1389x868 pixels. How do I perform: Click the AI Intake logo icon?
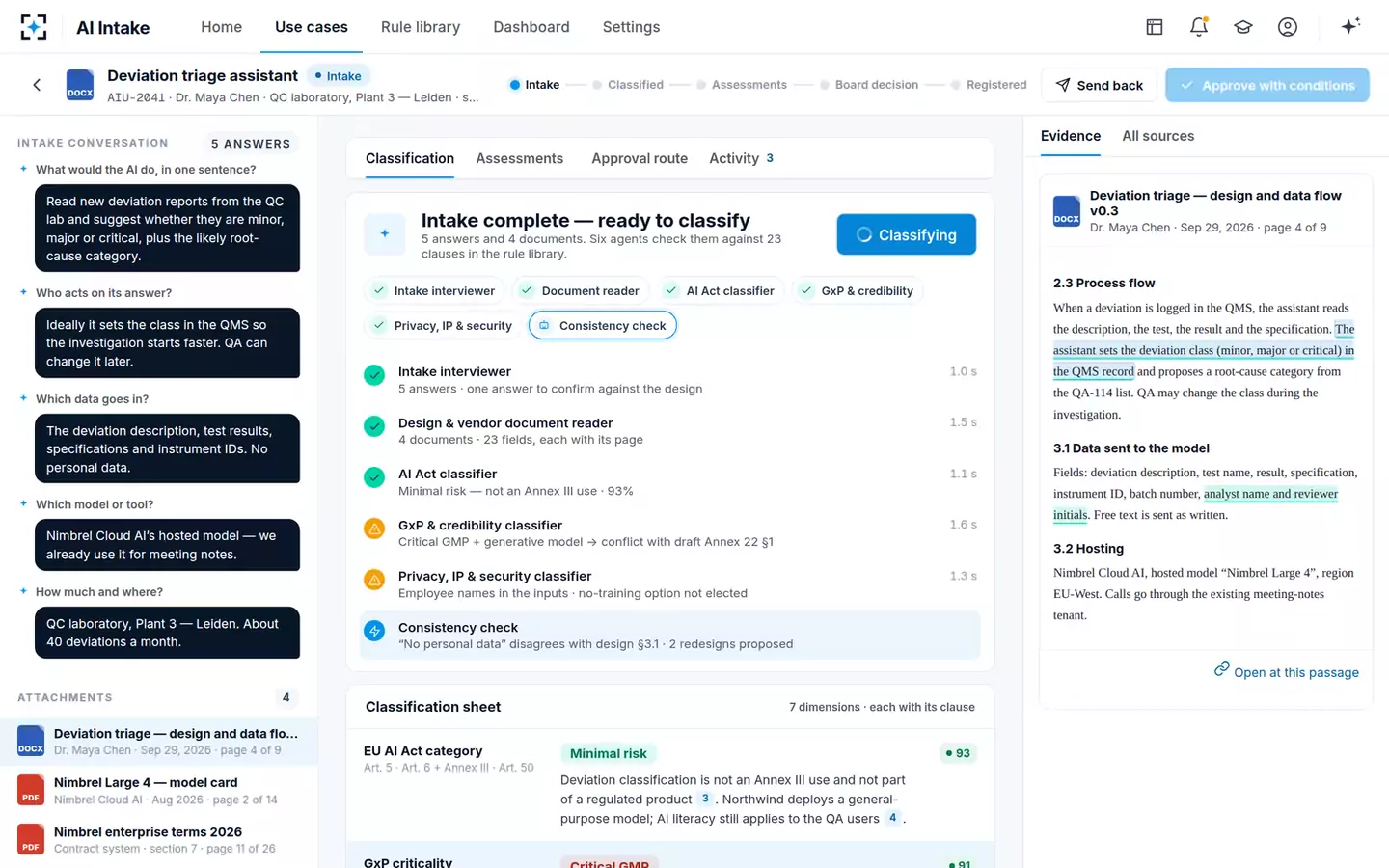(x=34, y=27)
